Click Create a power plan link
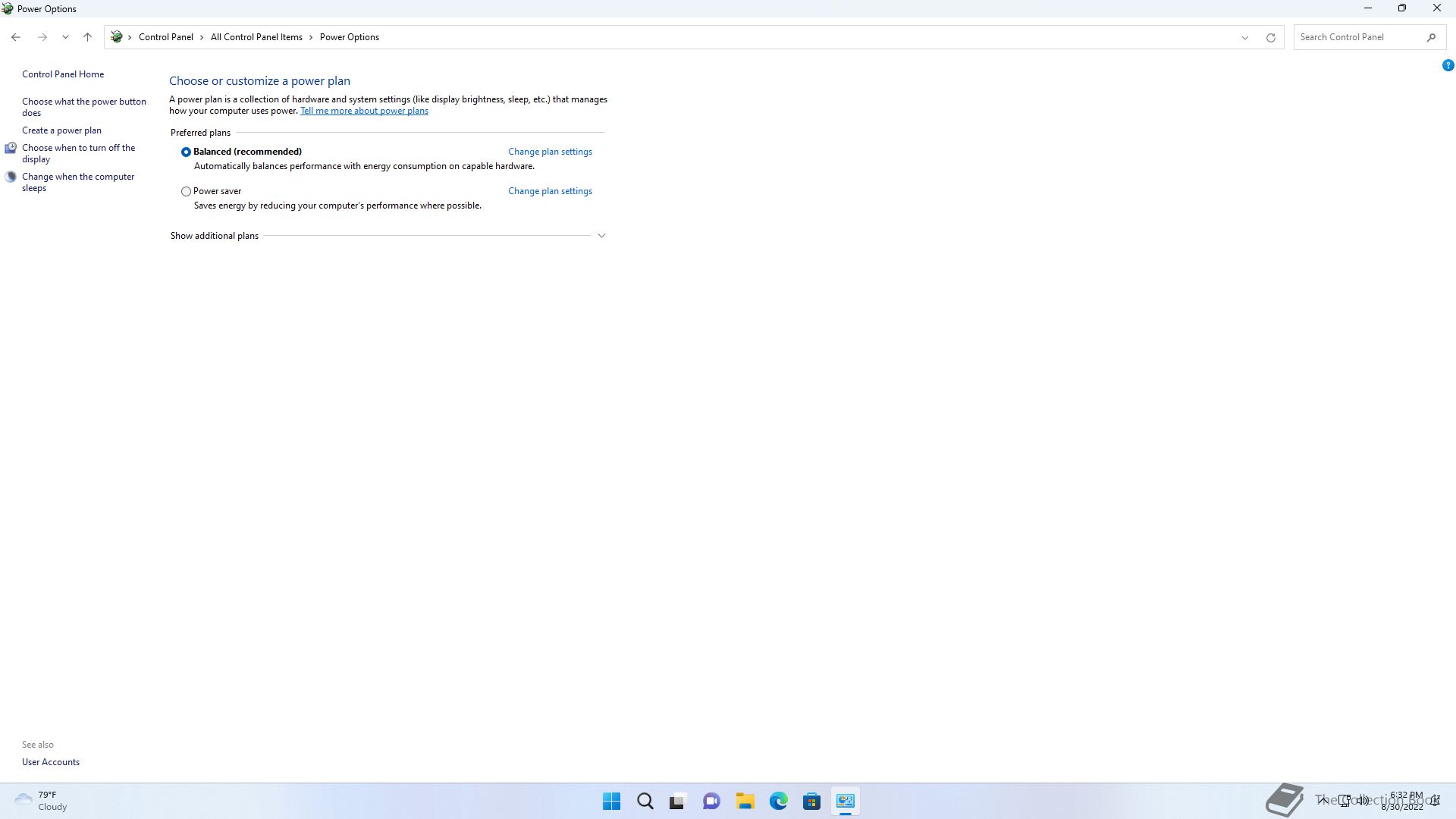Screen dimensions: 1456x819 tap(61, 130)
